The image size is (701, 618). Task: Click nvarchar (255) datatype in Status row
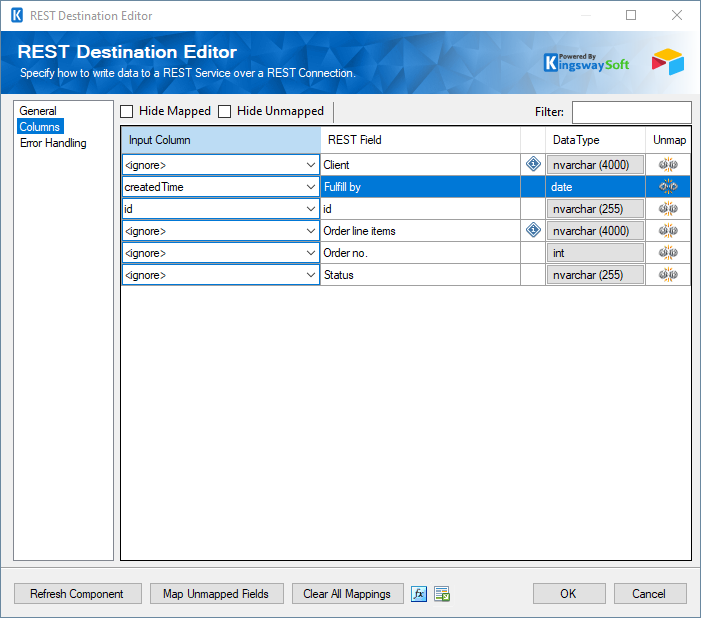(595, 275)
